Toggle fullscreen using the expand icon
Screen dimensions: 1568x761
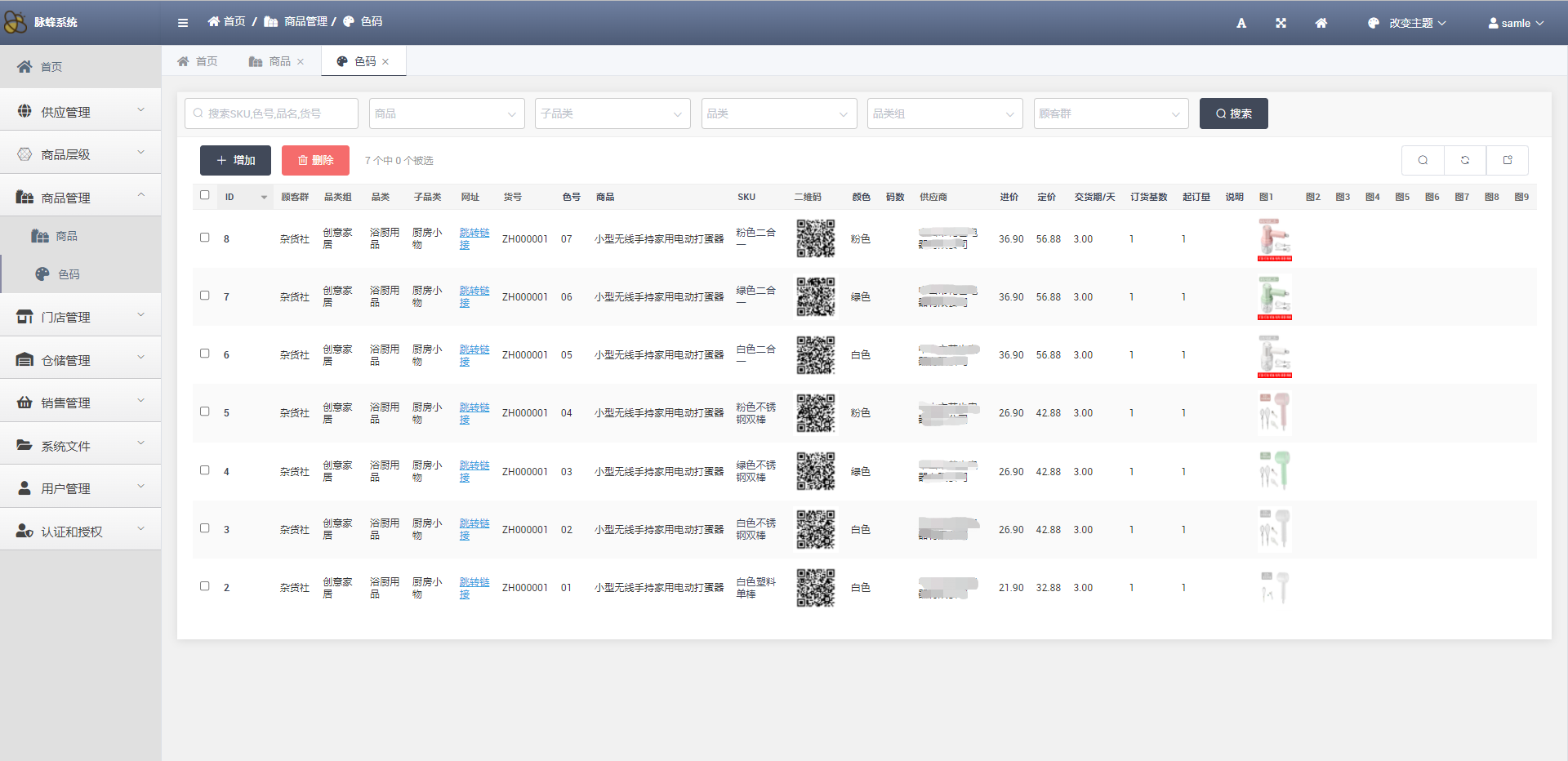click(1281, 23)
